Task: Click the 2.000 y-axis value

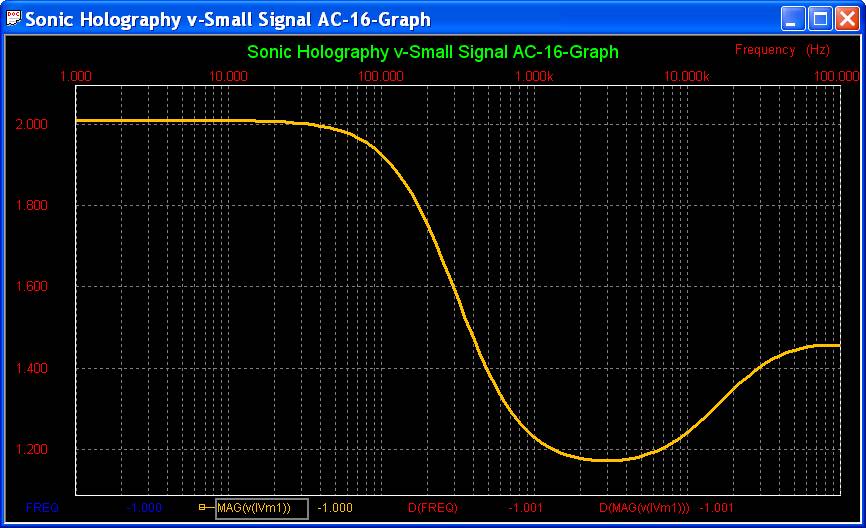Action: coord(31,124)
